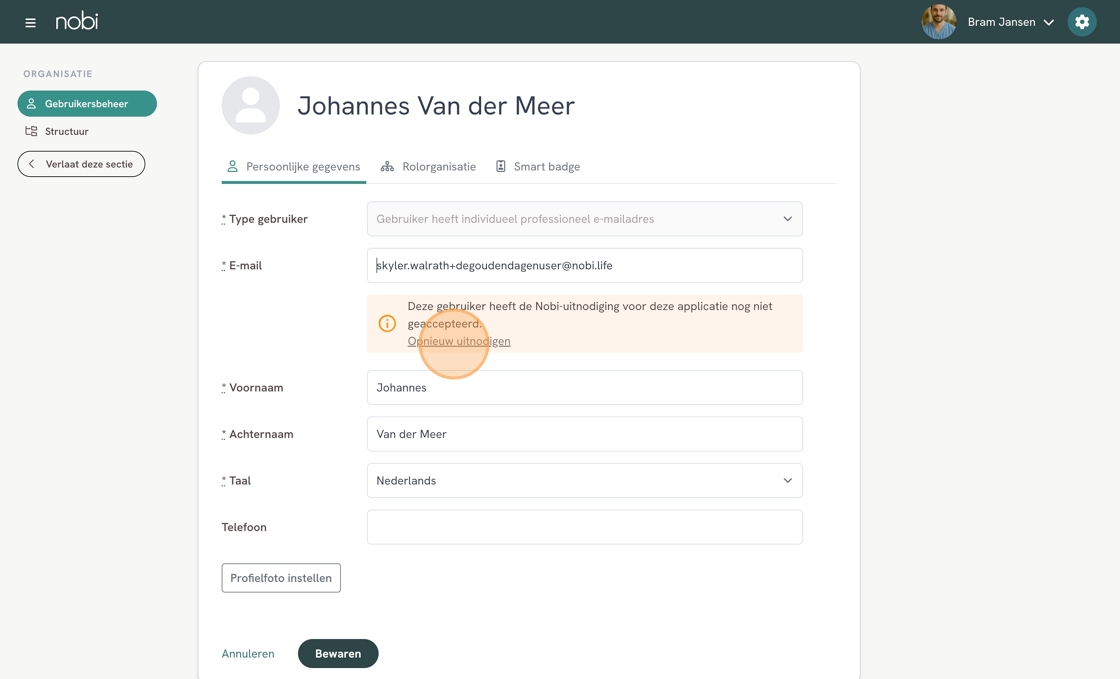Image resolution: width=1120 pixels, height=679 pixels.
Task: Click the Verlaat deze sectie button
Action: point(81,164)
